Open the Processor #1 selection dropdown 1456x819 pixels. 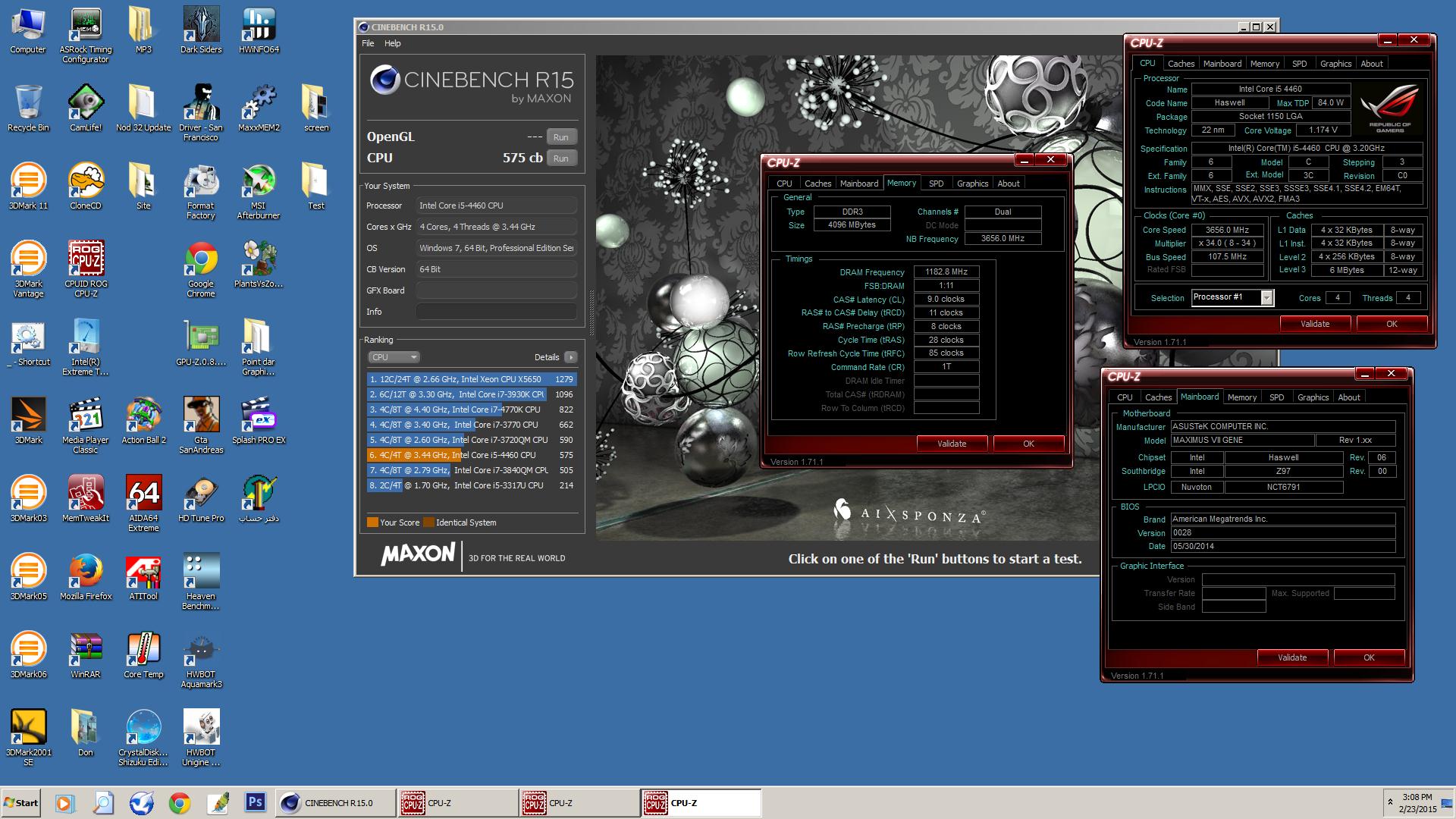1232,297
